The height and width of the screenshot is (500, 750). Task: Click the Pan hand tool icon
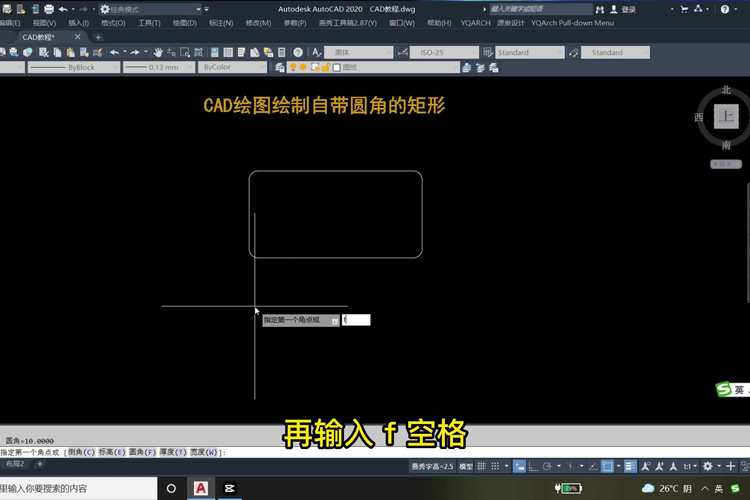(158, 52)
